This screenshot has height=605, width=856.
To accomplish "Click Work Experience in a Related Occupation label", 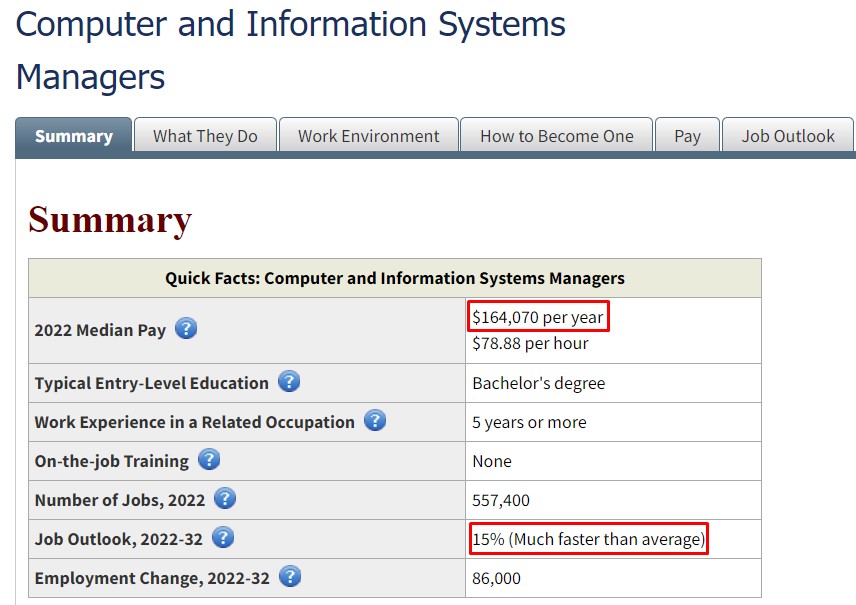I will click(x=194, y=422).
